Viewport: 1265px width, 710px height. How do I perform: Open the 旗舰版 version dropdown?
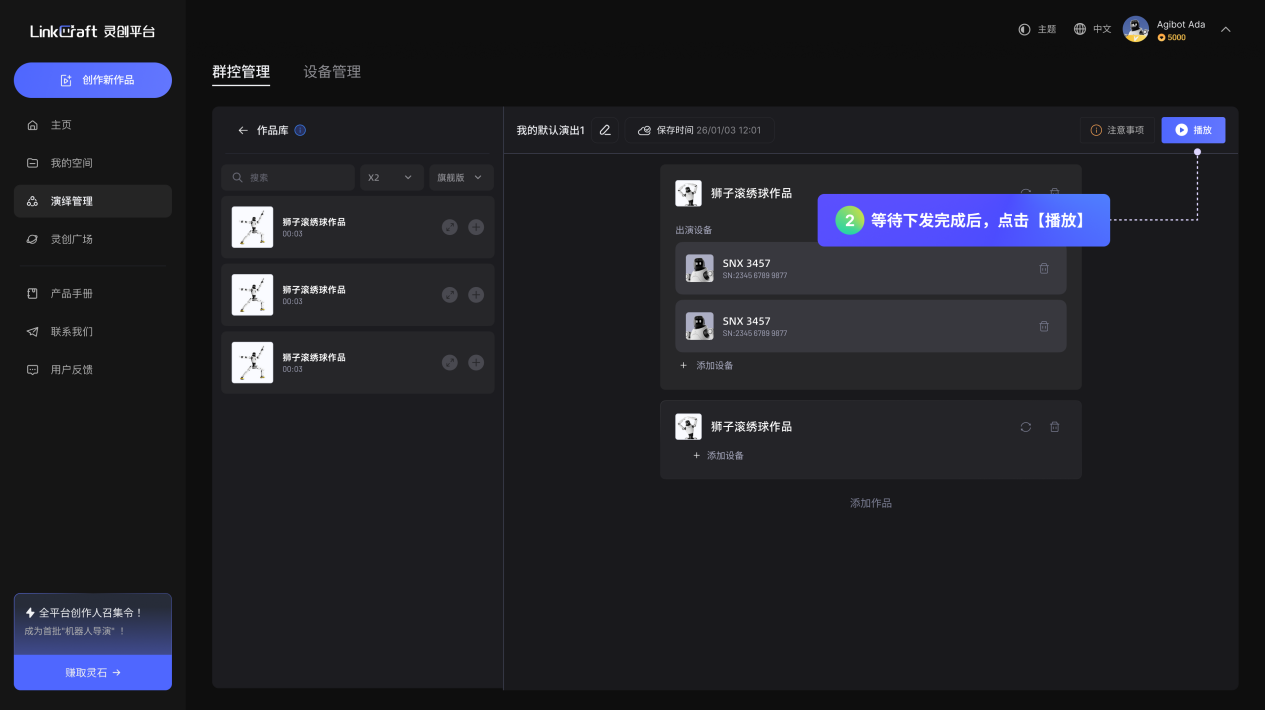[x=460, y=178]
